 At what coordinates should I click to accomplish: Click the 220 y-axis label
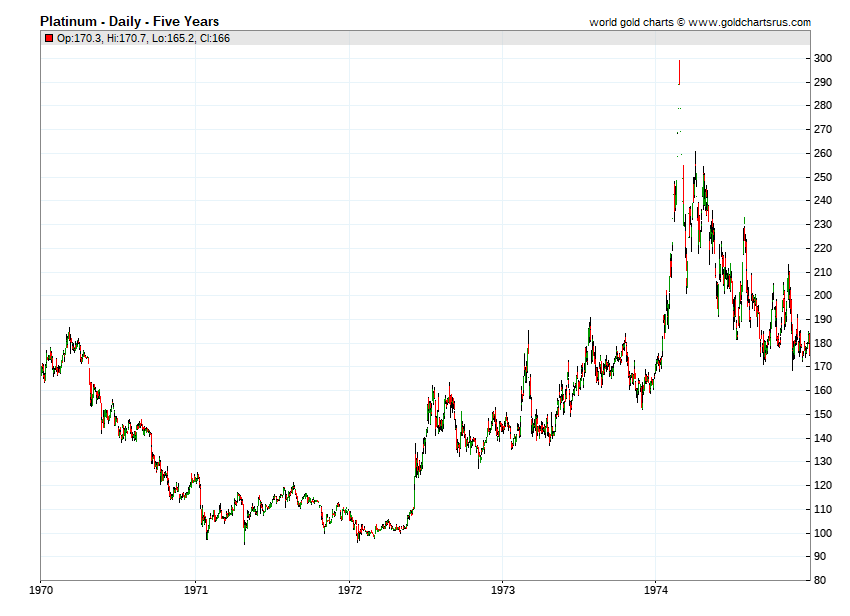[x=823, y=248]
